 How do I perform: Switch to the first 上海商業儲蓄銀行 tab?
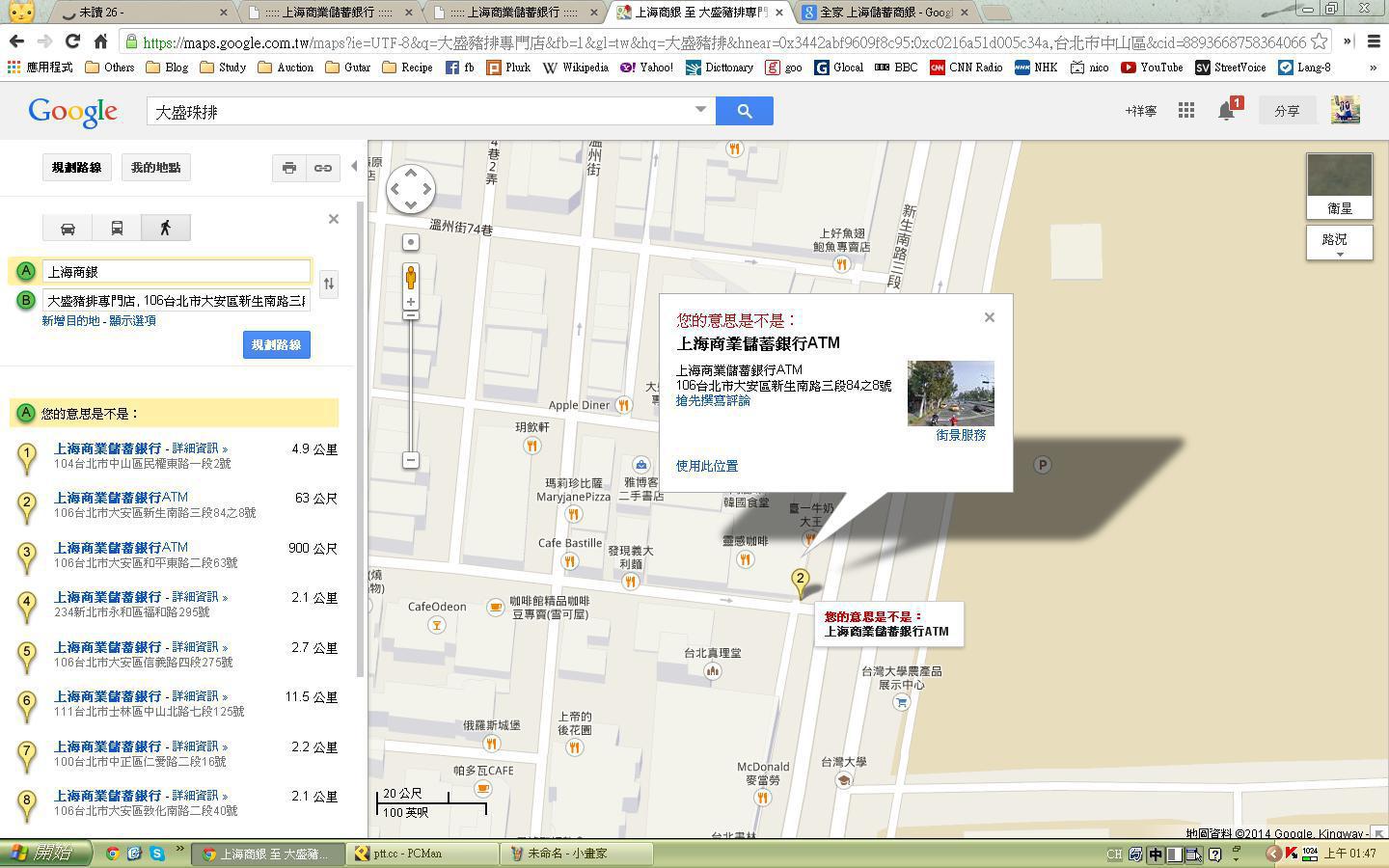[330, 13]
